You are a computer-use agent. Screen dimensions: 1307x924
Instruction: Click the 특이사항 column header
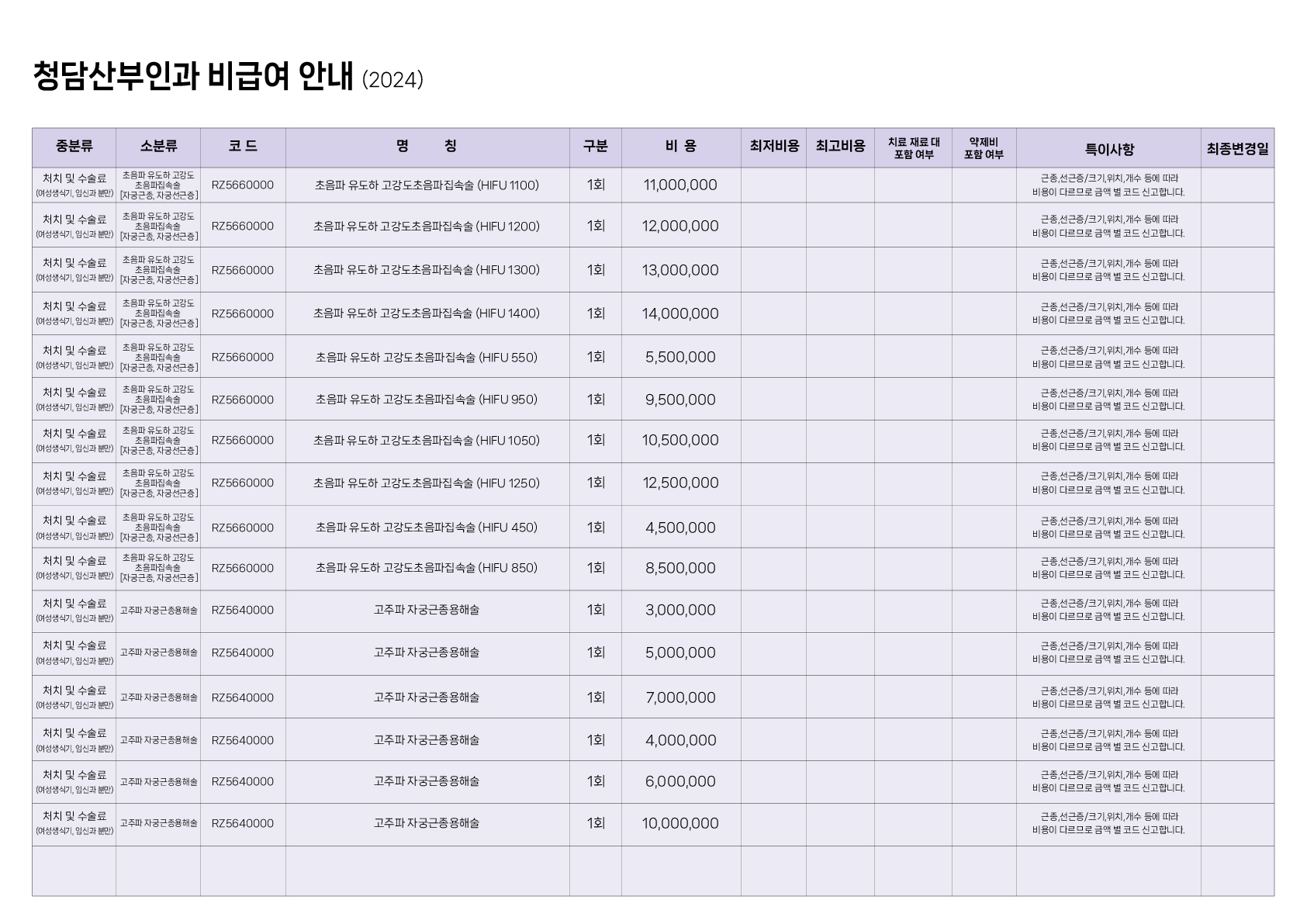pos(1109,149)
